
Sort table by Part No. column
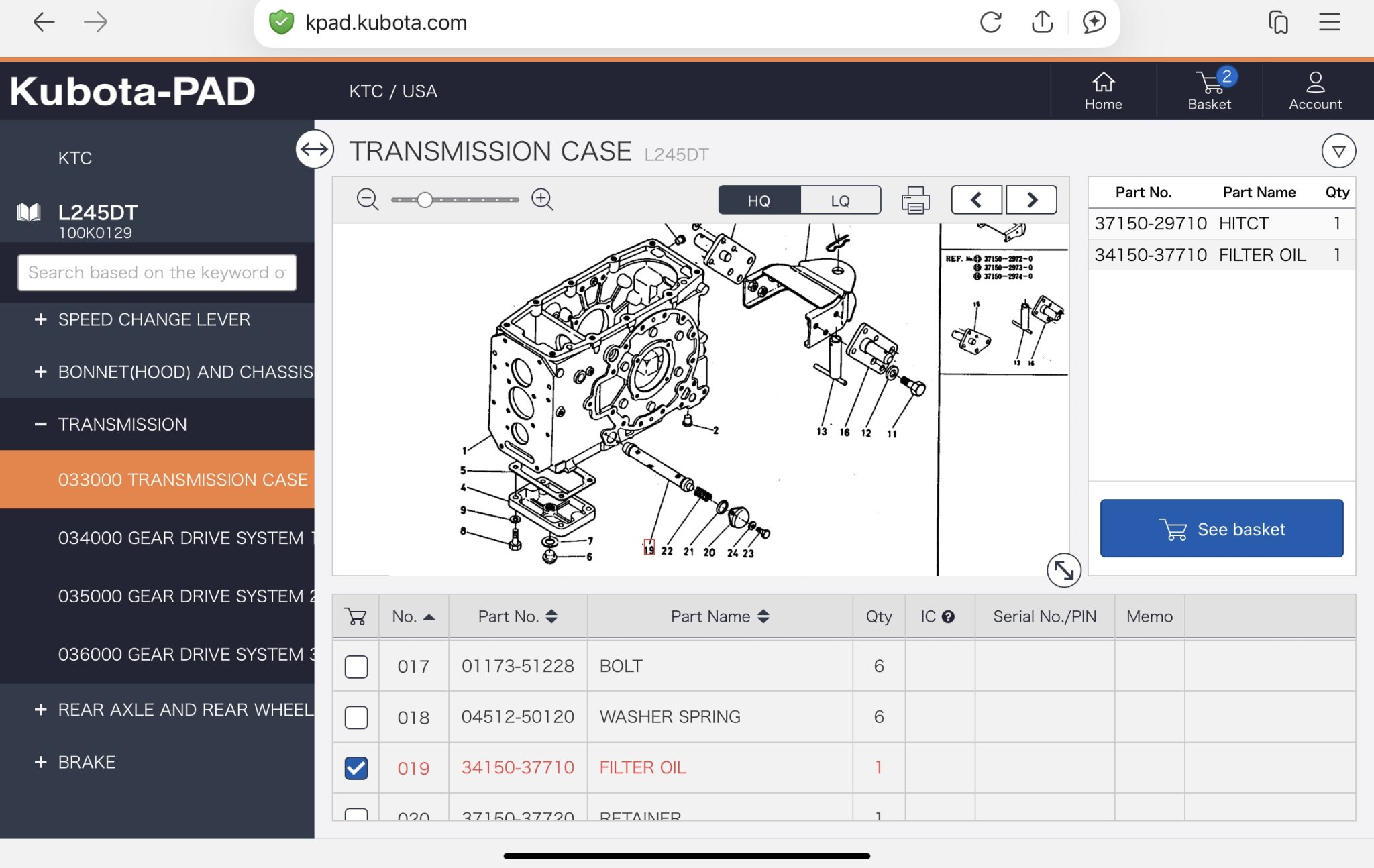517,616
